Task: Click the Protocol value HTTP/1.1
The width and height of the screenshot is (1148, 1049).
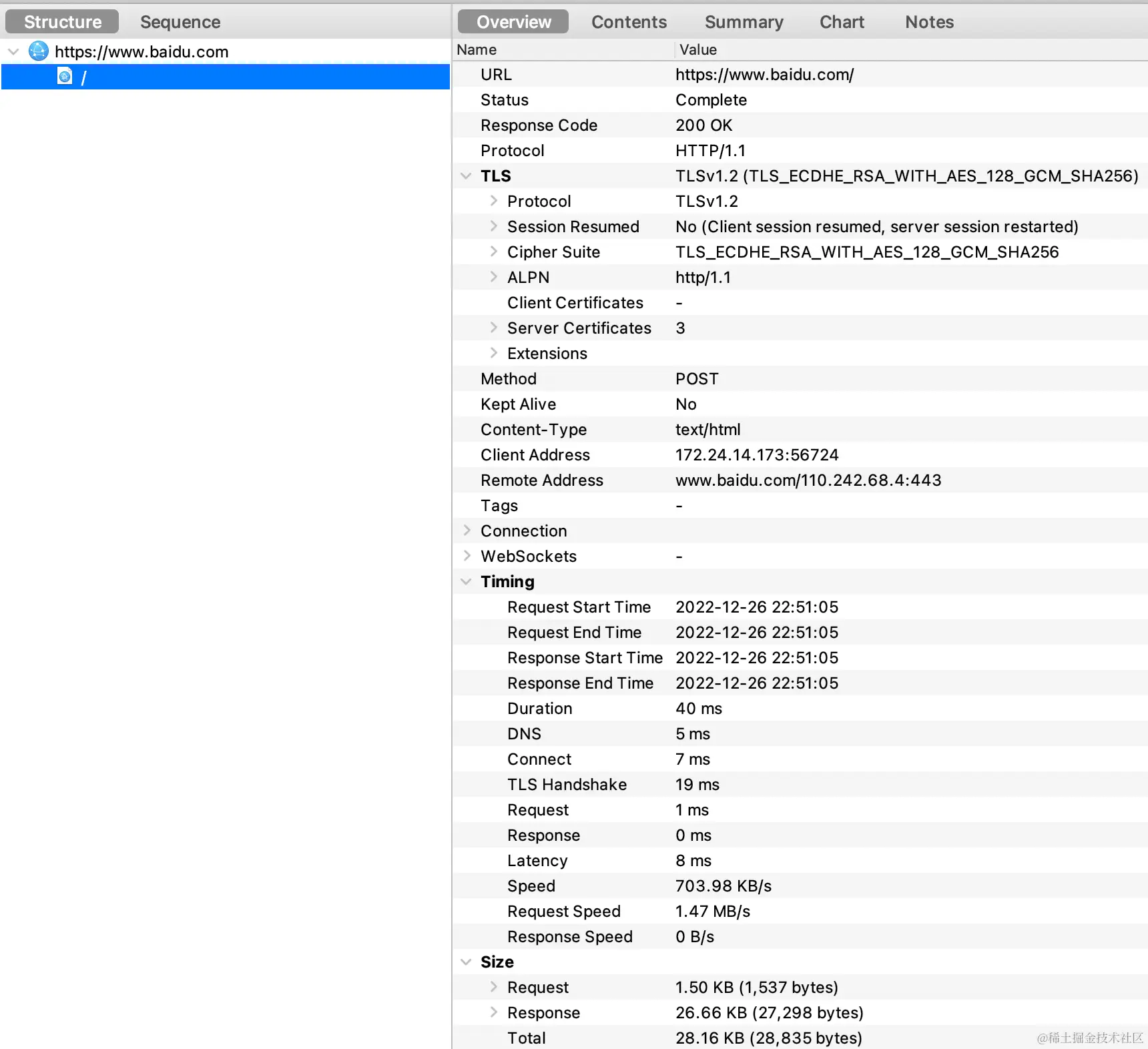Action: (710, 151)
